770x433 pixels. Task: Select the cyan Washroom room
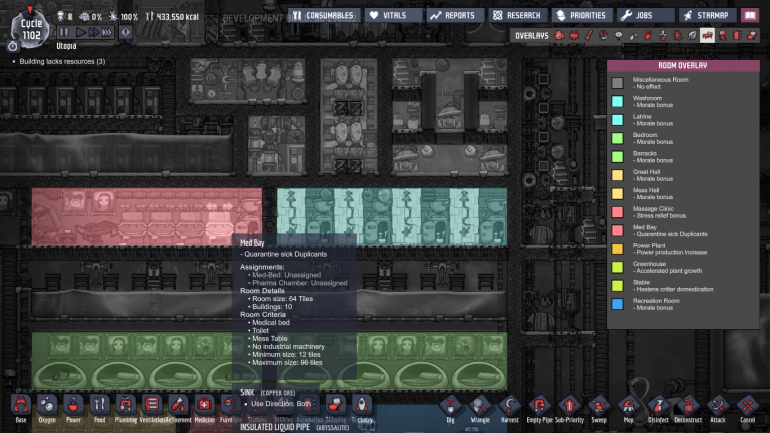coord(392,216)
